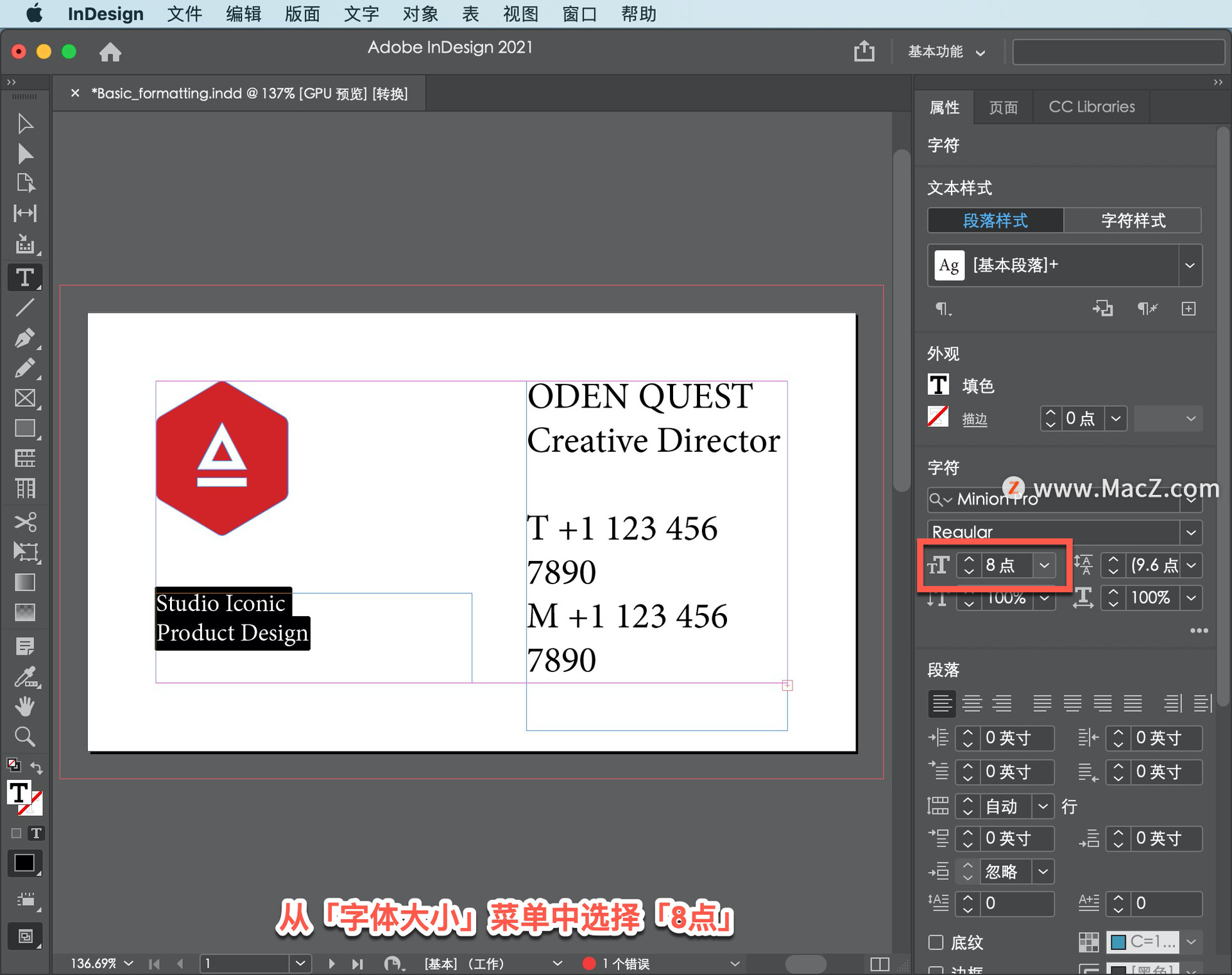Image resolution: width=1232 pixels, height=975 pixels.
Task: Click the 填色 fill color swatch
Action: [938, 385]
